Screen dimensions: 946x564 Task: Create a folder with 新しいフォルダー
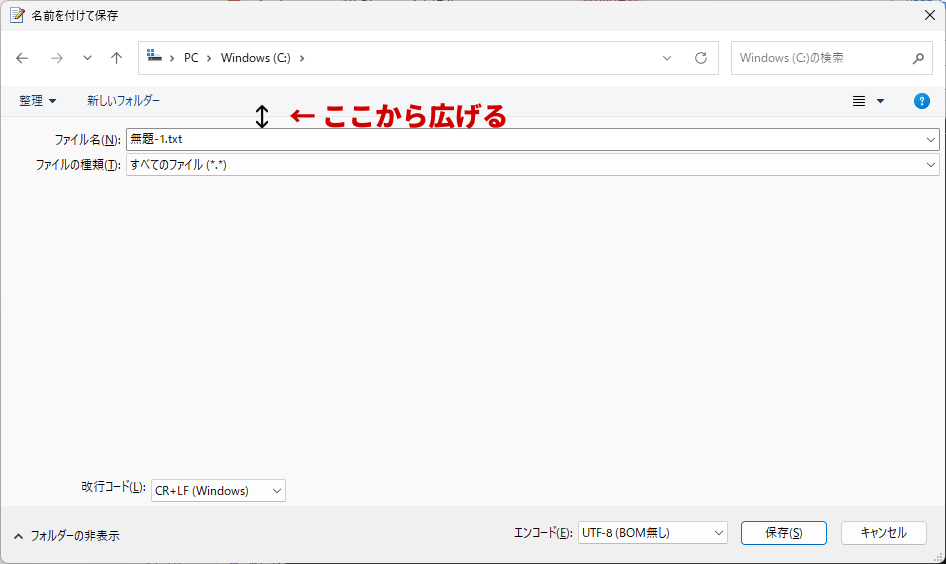click(x=123, y=101)
